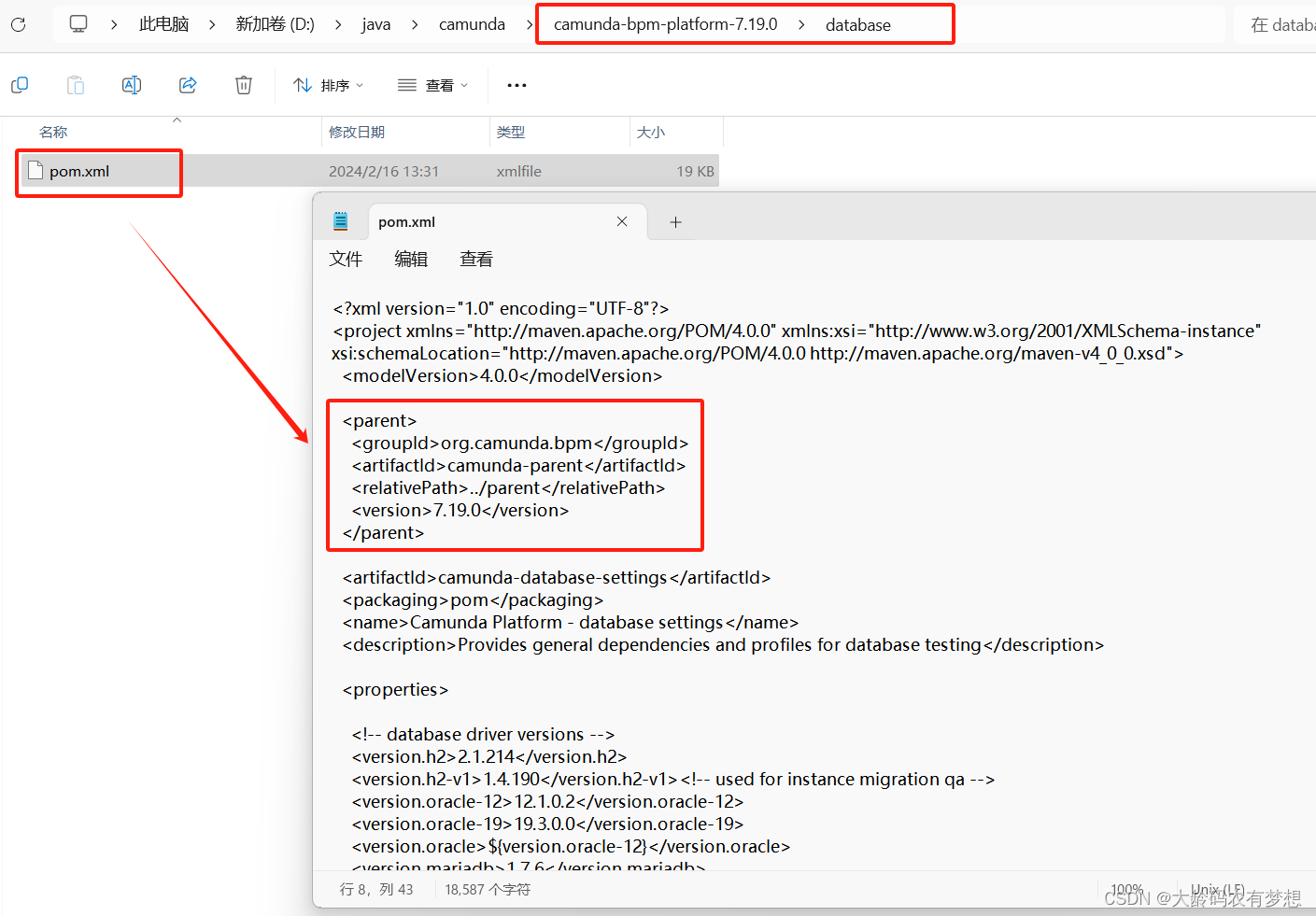Click the xmlfile type cell
Image resolution: width=1316 pixels, height=916 pixels.
pyautogui.click(x=519, y=171)
